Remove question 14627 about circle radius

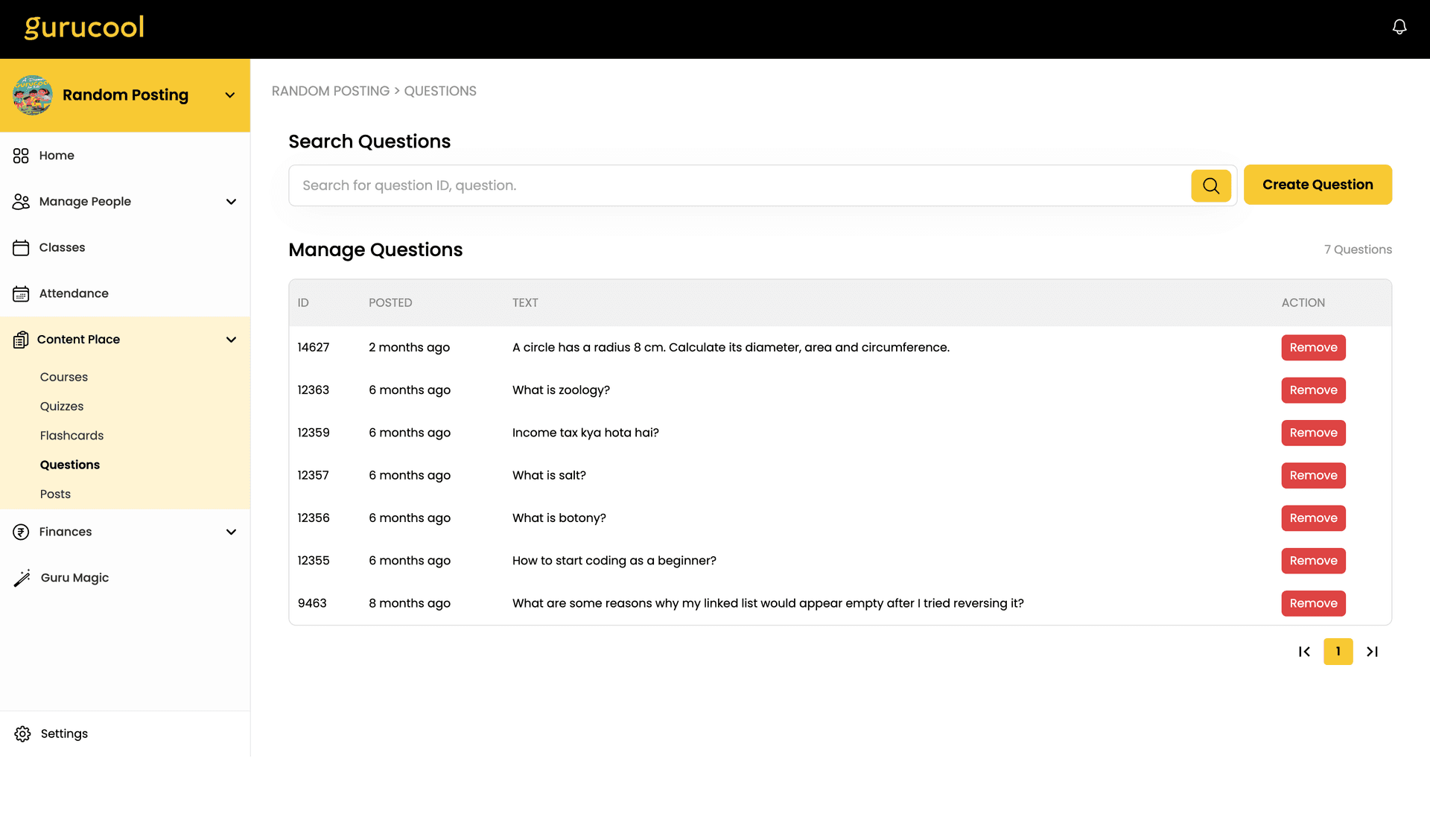[1313, 348]
